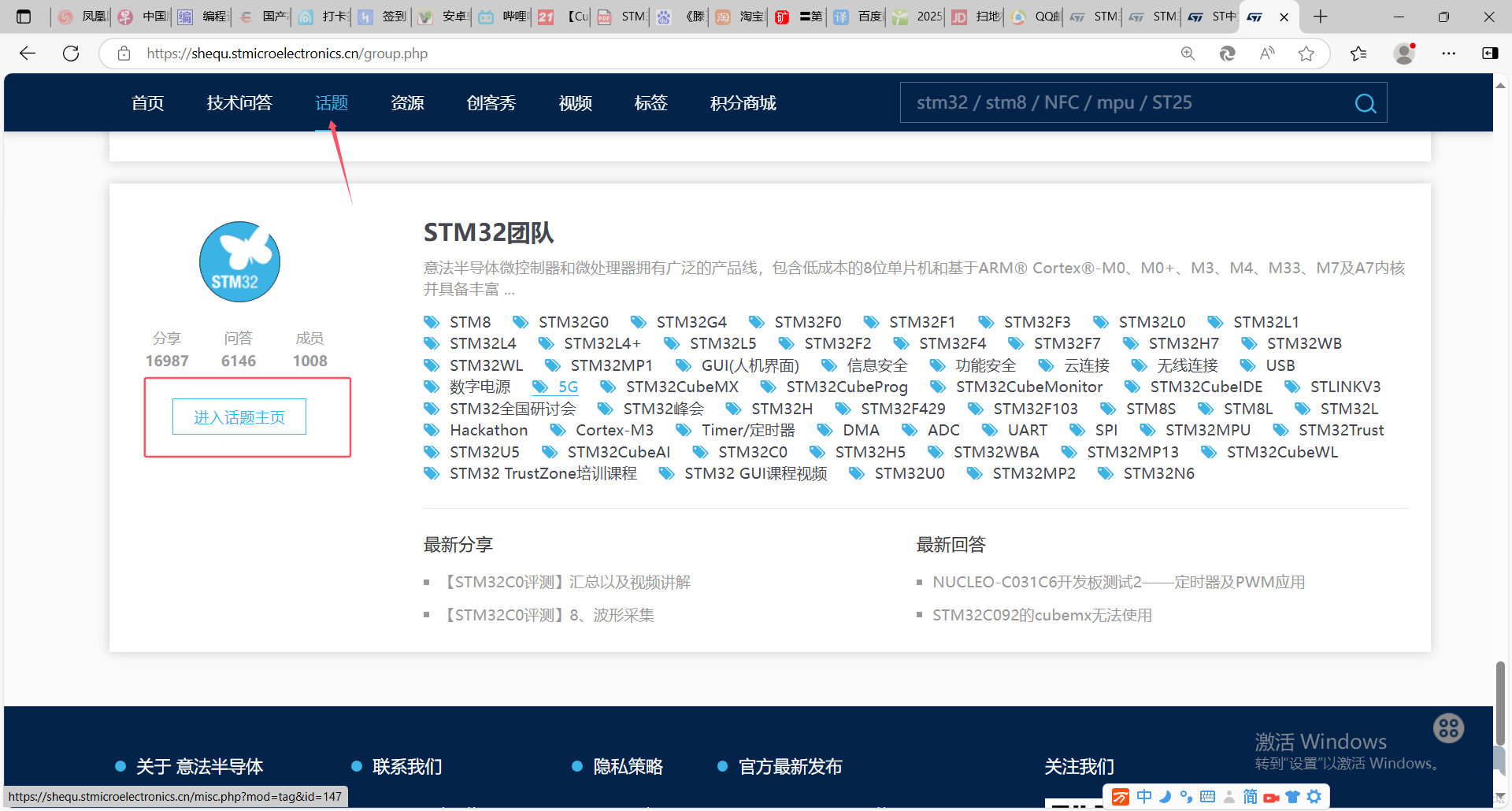
Task: Click the browser profile avatar
Action: [1404, 54]
